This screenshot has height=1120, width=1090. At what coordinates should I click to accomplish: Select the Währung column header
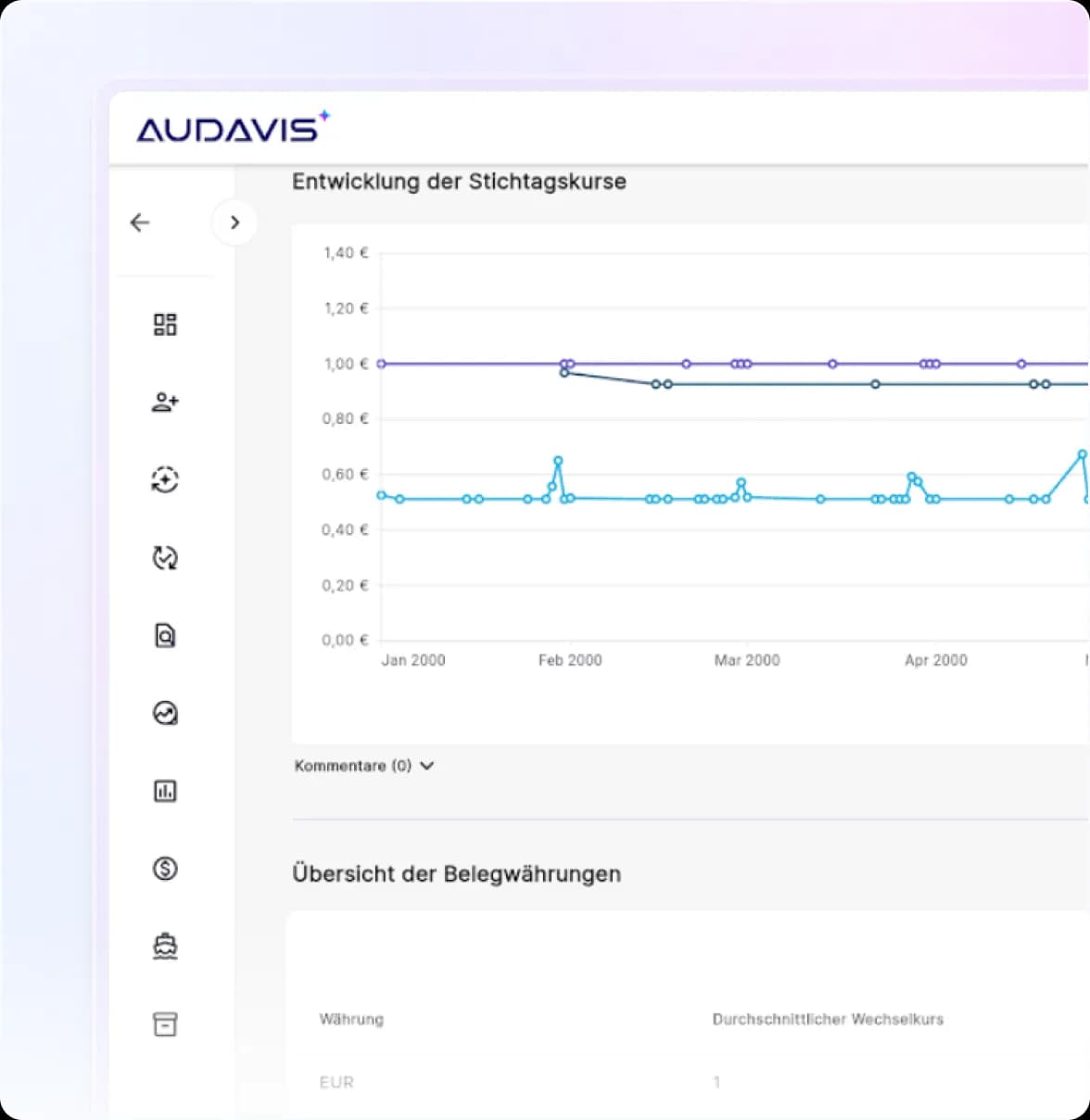click(351, 1019)
